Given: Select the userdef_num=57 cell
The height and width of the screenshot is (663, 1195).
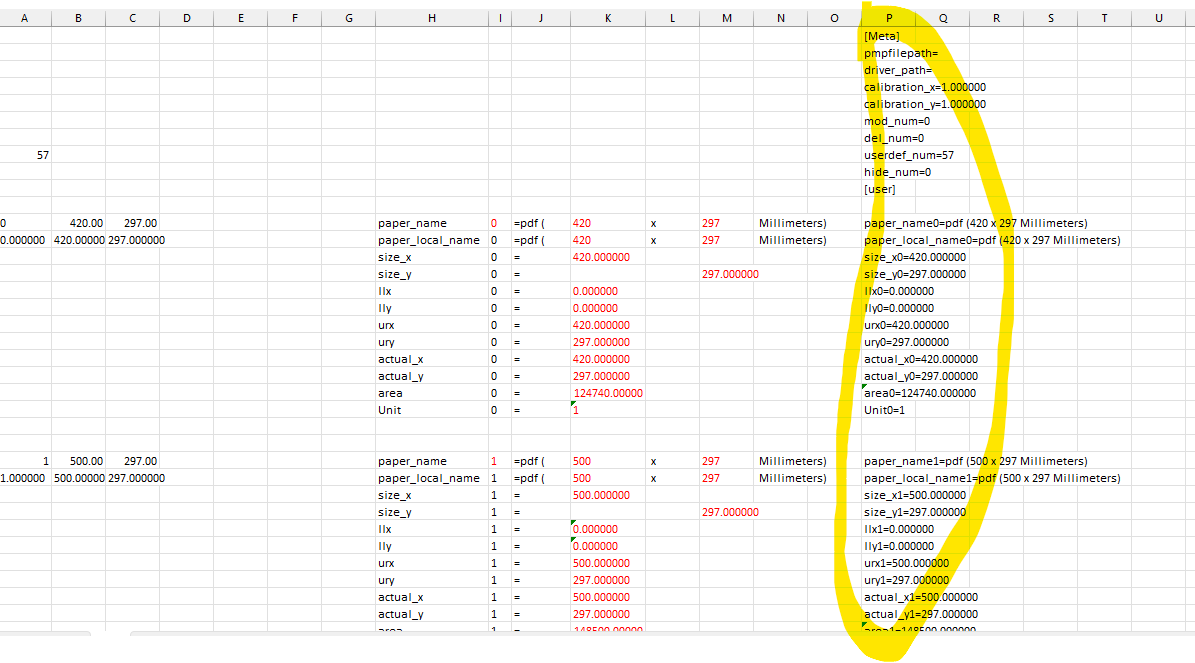Looking at the screenshot, I should (908, 155).
